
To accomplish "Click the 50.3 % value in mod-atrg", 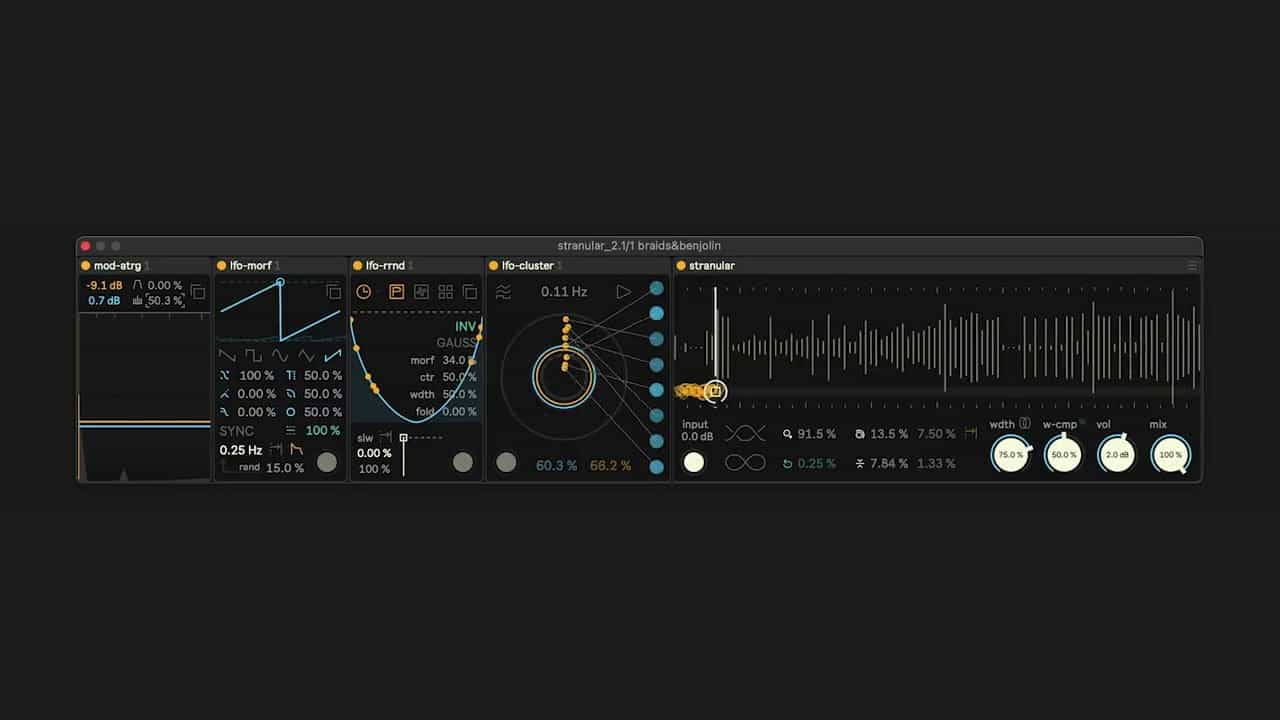I will 165,301.
